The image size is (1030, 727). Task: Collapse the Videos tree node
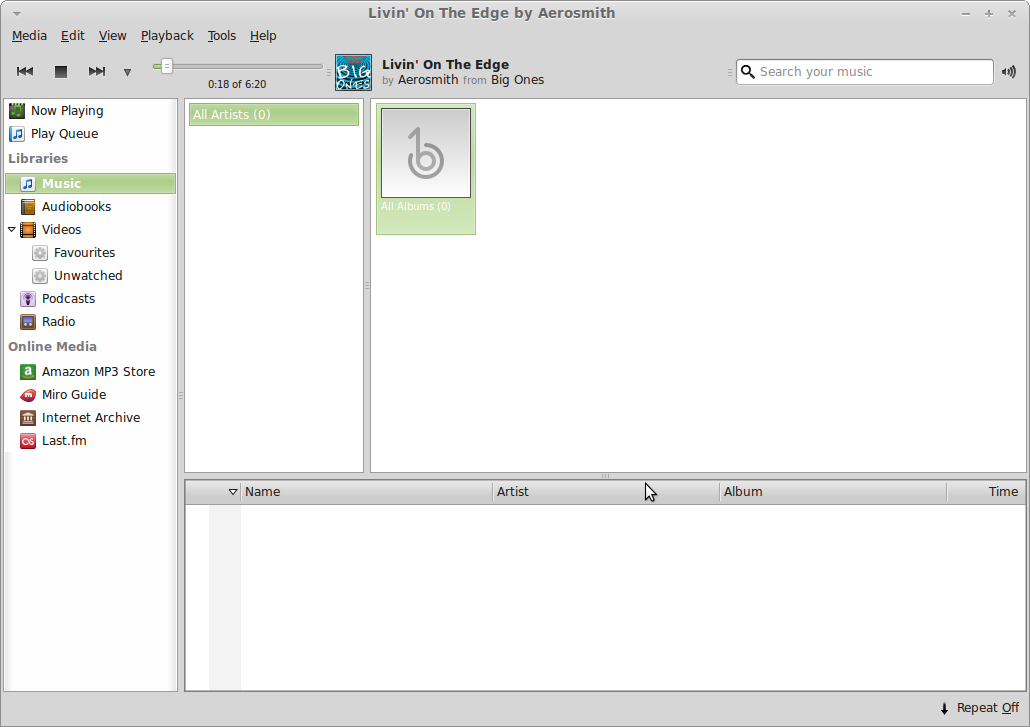coord(12,230)
